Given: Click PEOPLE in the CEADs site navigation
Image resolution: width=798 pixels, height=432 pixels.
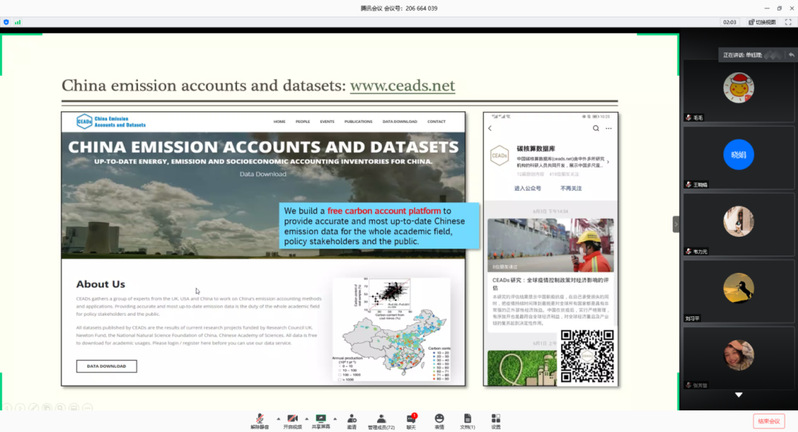Looking at the screenshot, I should [x=303, y=122].
